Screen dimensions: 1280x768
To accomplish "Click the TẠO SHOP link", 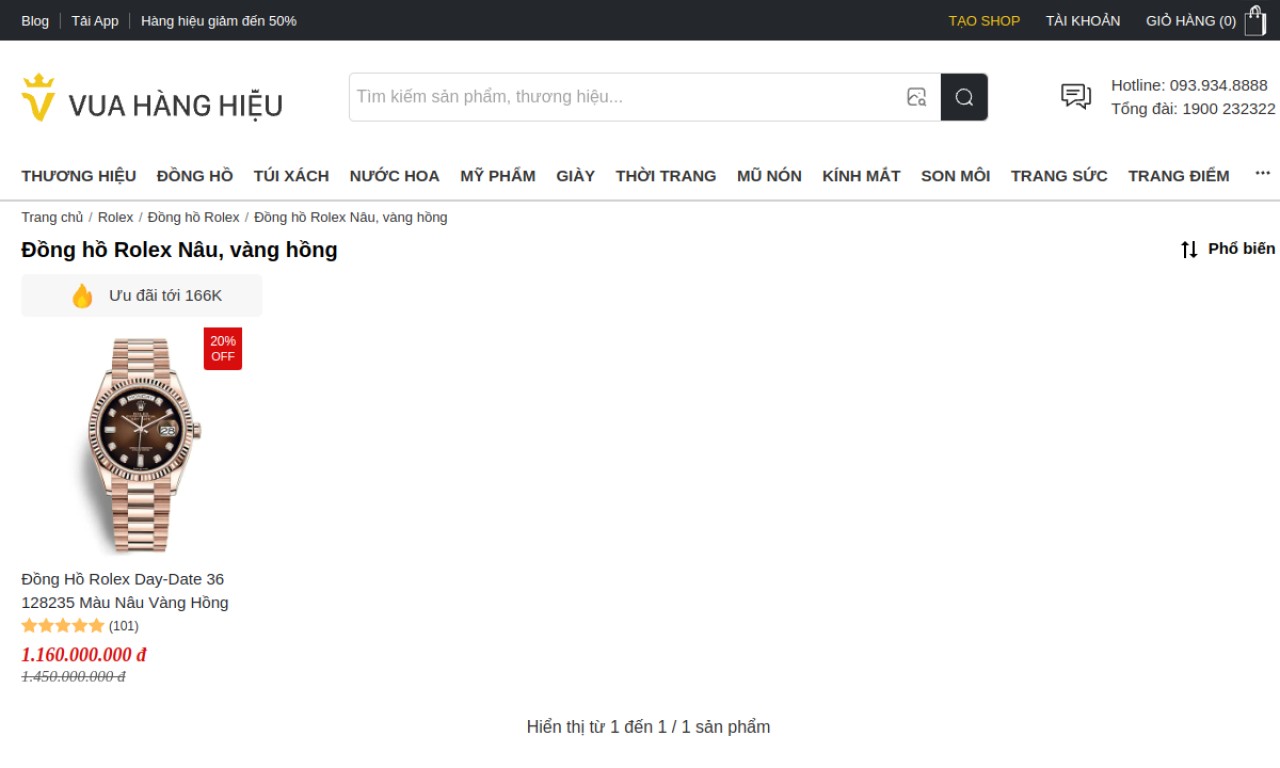I will point(984,21).
